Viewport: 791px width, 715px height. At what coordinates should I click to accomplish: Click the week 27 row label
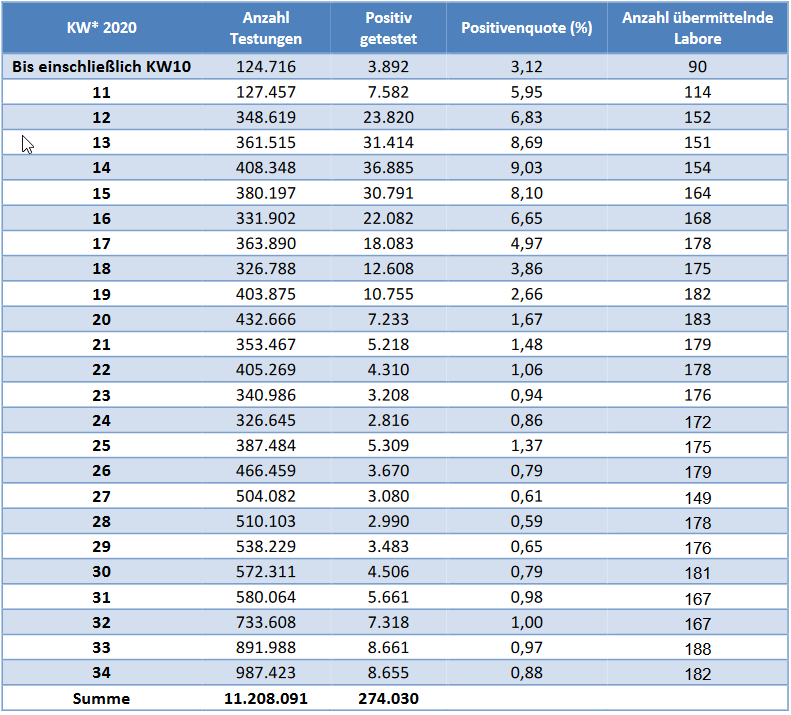click(102, 497)
